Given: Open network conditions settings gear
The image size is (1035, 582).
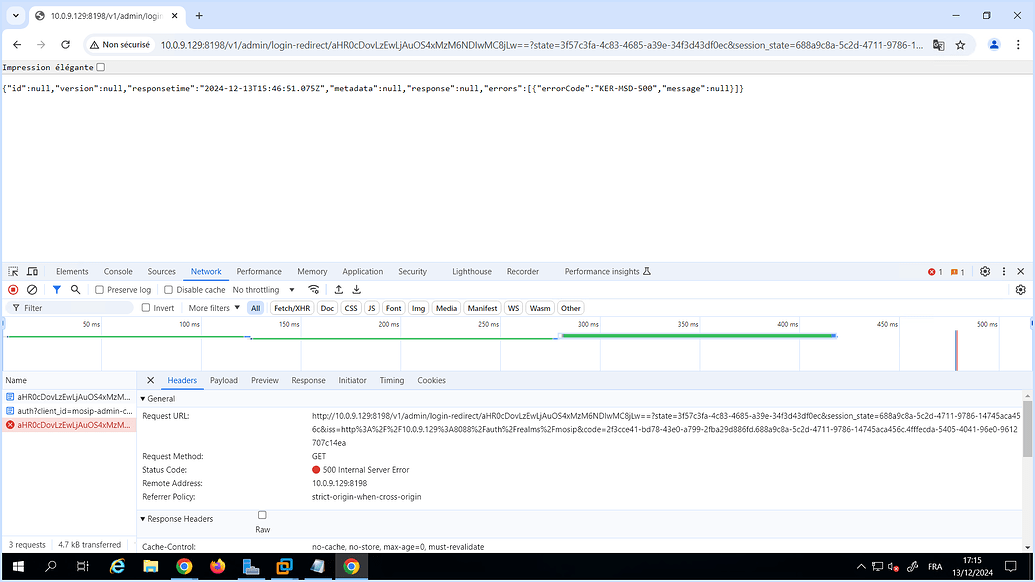Looking at the screenshot, I should pyautogui.click(x=1020, y=289).
